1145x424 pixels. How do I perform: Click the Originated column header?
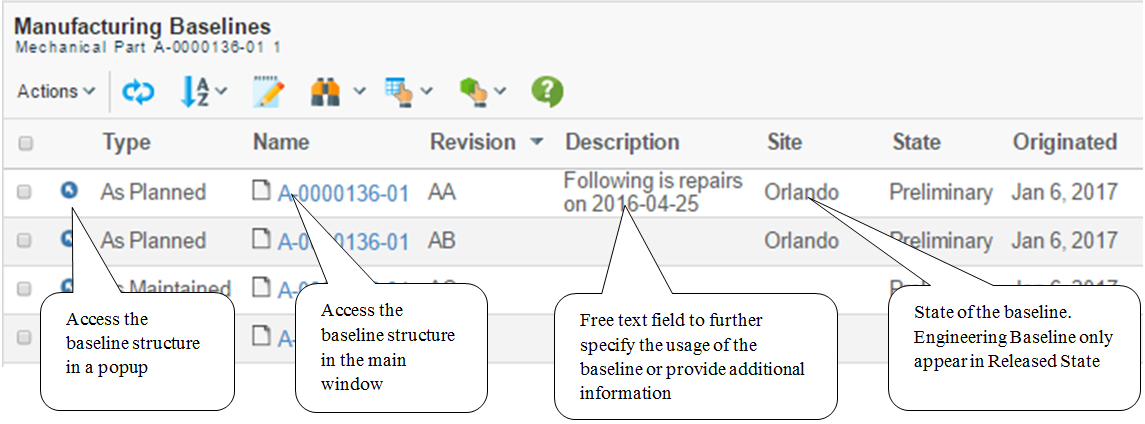click(1064, 143)
